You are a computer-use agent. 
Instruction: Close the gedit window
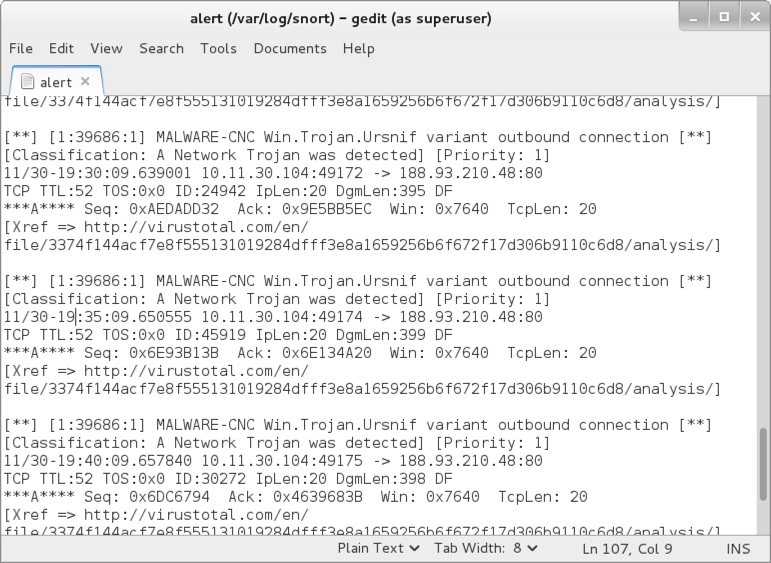click(750, 17)
